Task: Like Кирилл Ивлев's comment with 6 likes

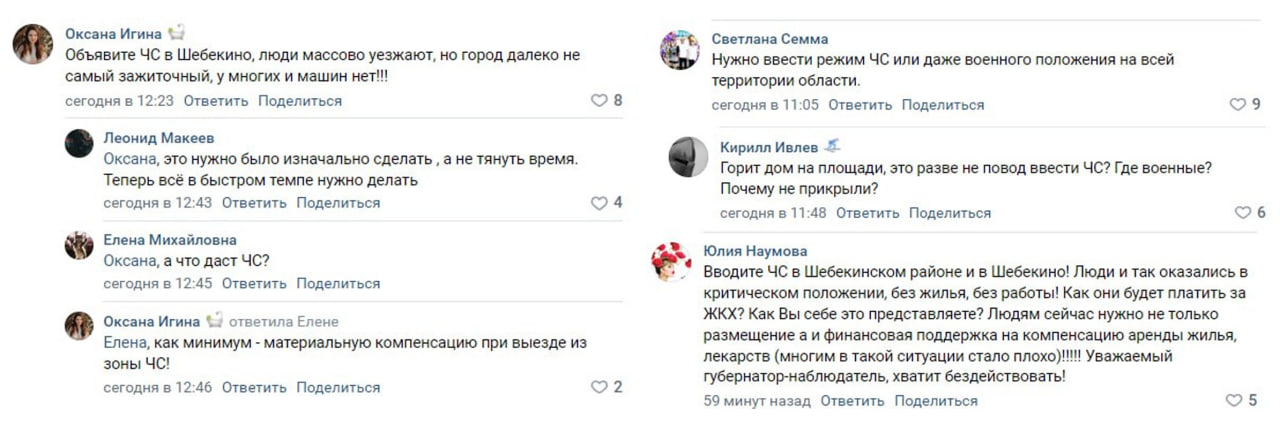Action: pos(1243,213)
